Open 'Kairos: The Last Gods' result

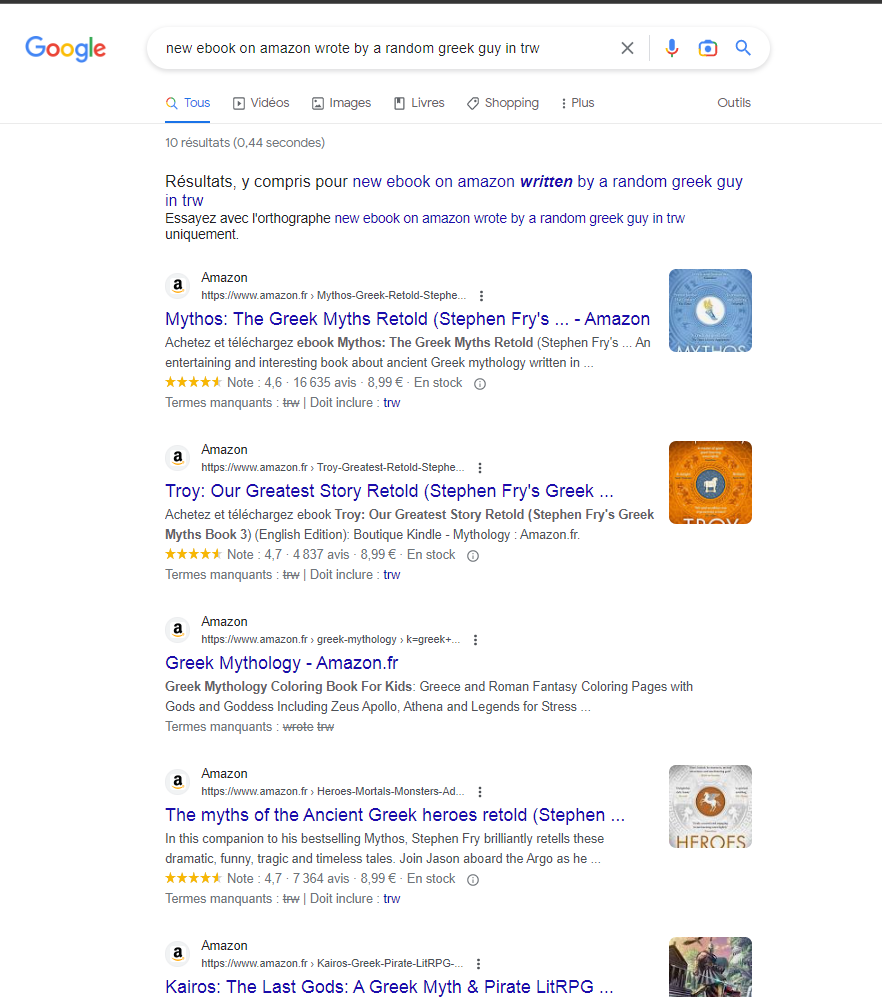coord(389,987)
